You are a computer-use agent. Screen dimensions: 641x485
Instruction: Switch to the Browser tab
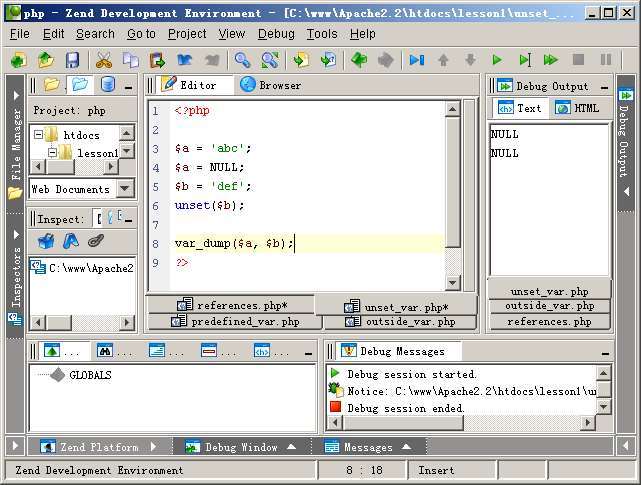(271, 85)
